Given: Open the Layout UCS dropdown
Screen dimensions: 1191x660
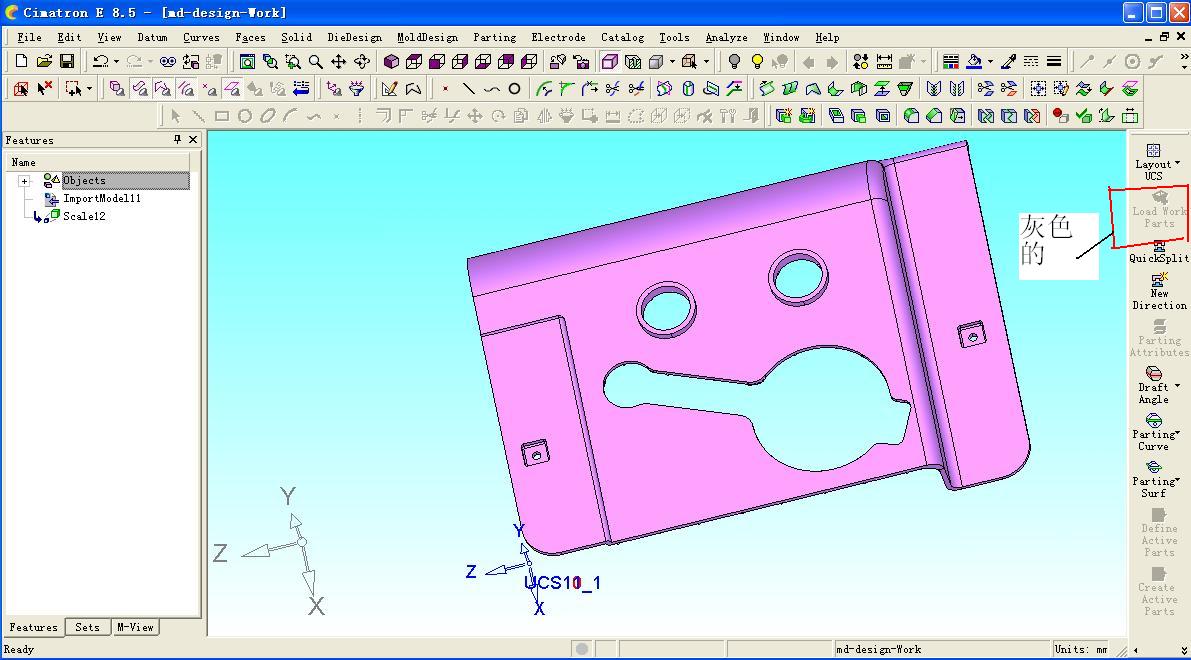Looking at the screenshot, I should 1177,163.
